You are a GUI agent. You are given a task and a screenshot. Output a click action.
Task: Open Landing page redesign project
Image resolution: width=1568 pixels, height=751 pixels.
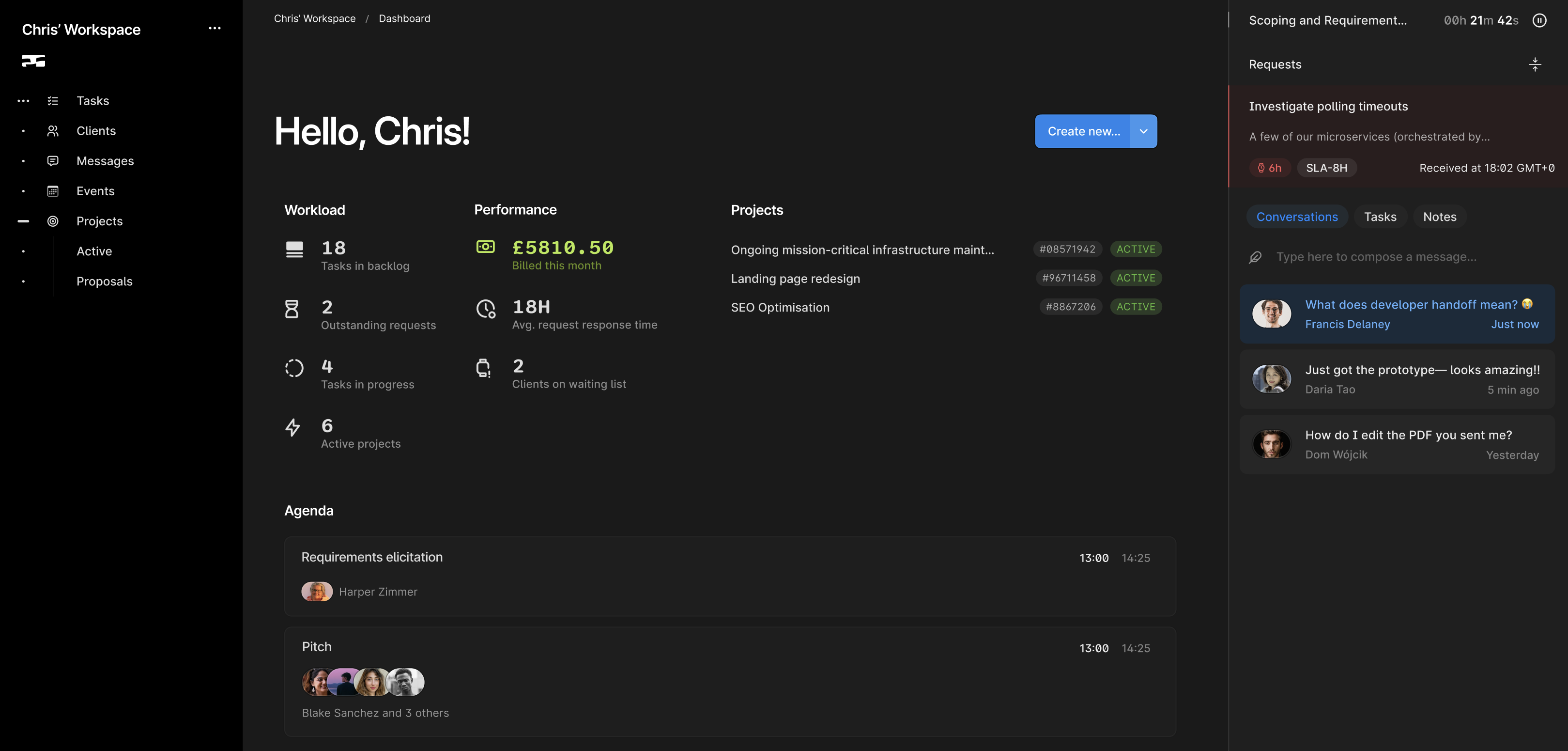(795, 279)
